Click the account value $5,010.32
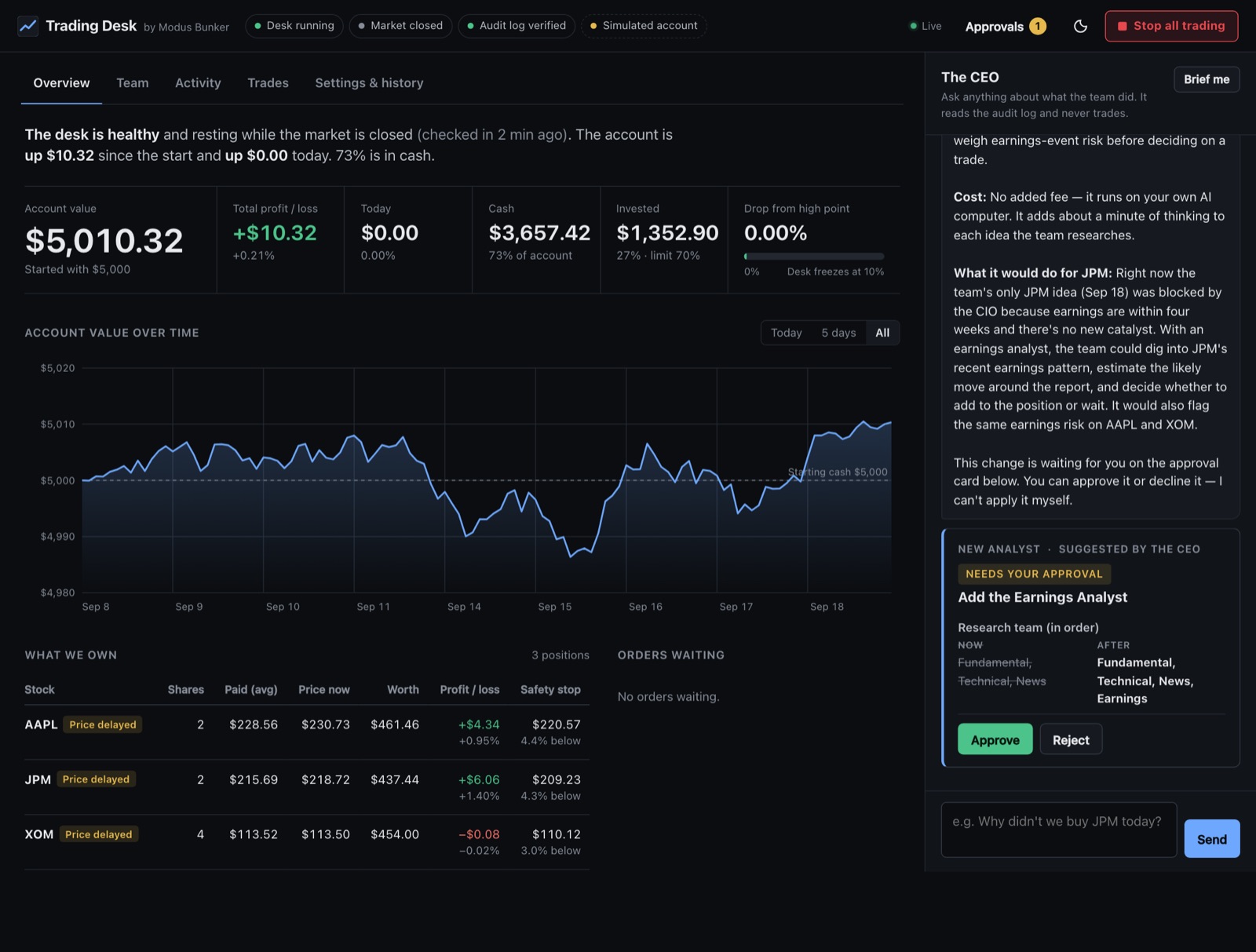 point(104,240)
